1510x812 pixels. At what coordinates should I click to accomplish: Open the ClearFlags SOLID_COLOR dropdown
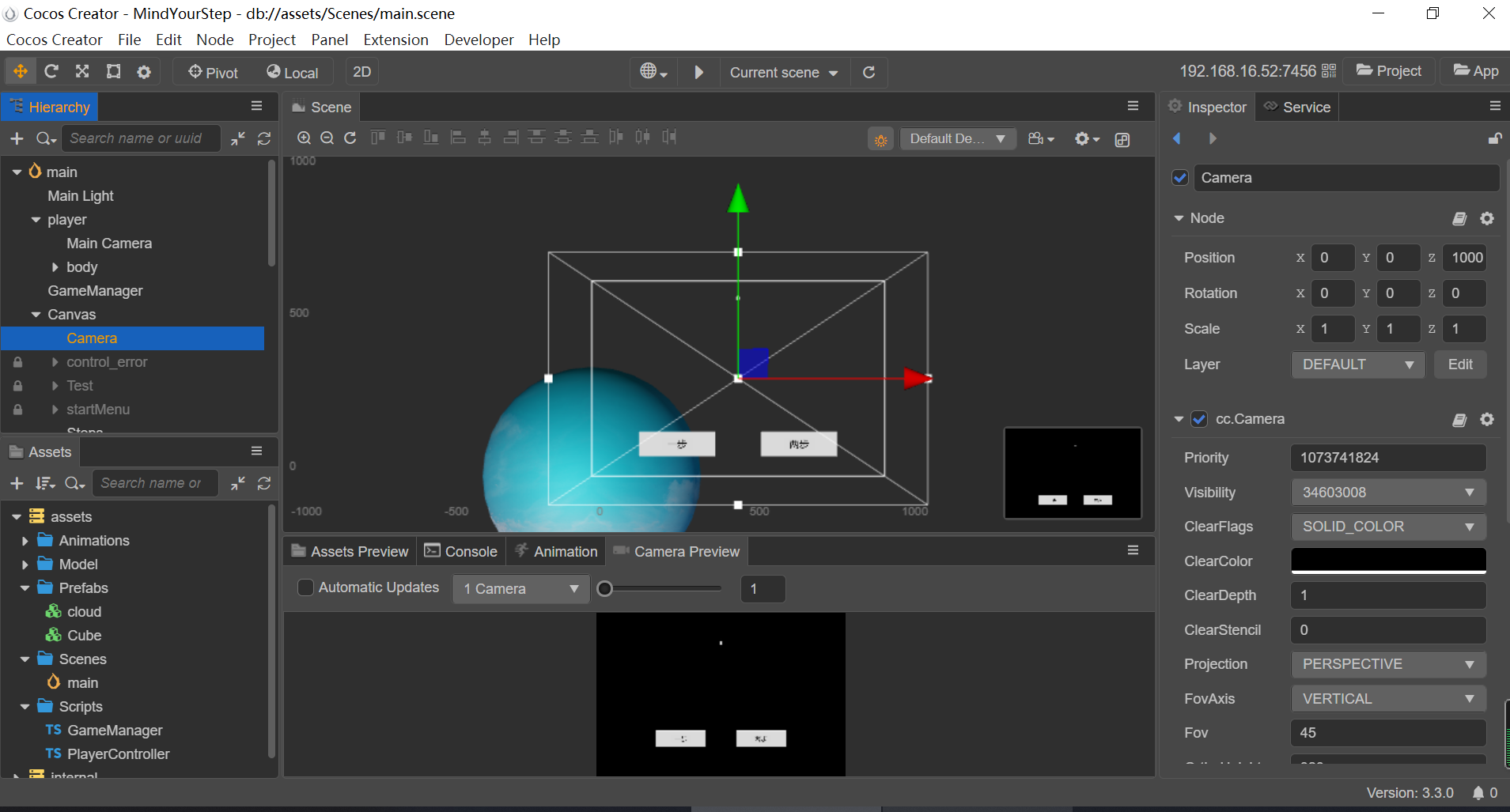1388,527
